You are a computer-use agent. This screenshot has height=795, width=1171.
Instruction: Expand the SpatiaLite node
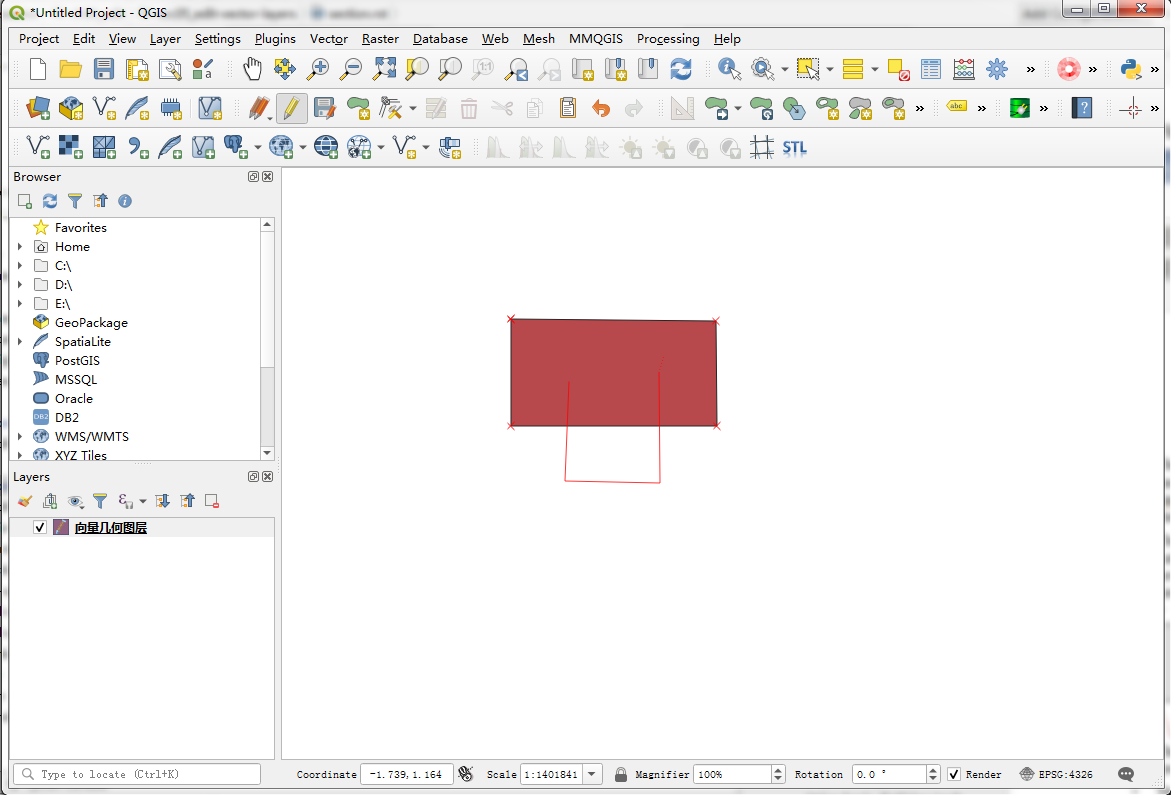[20, 341]
